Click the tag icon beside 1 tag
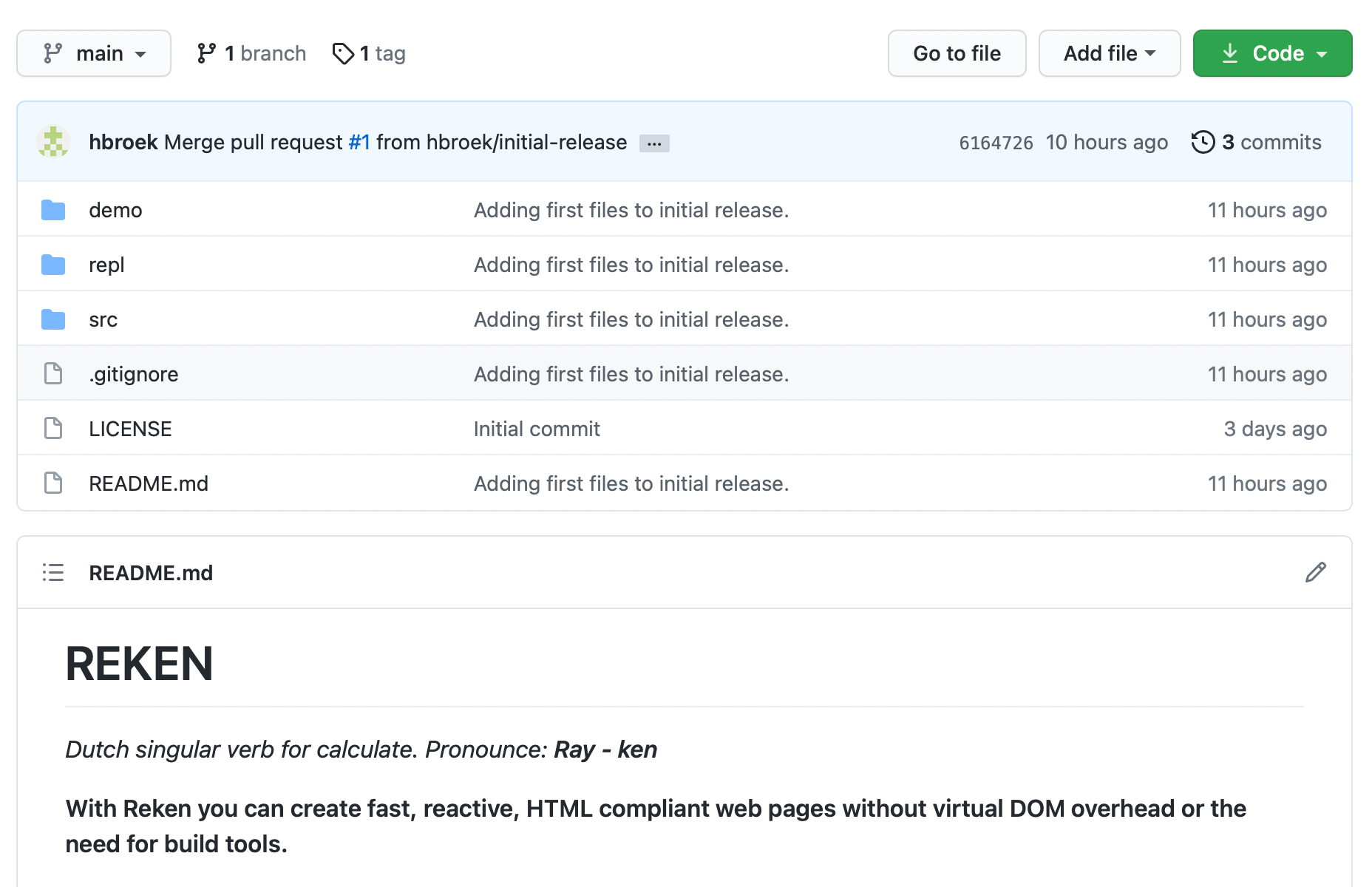 tap(343, 53)
